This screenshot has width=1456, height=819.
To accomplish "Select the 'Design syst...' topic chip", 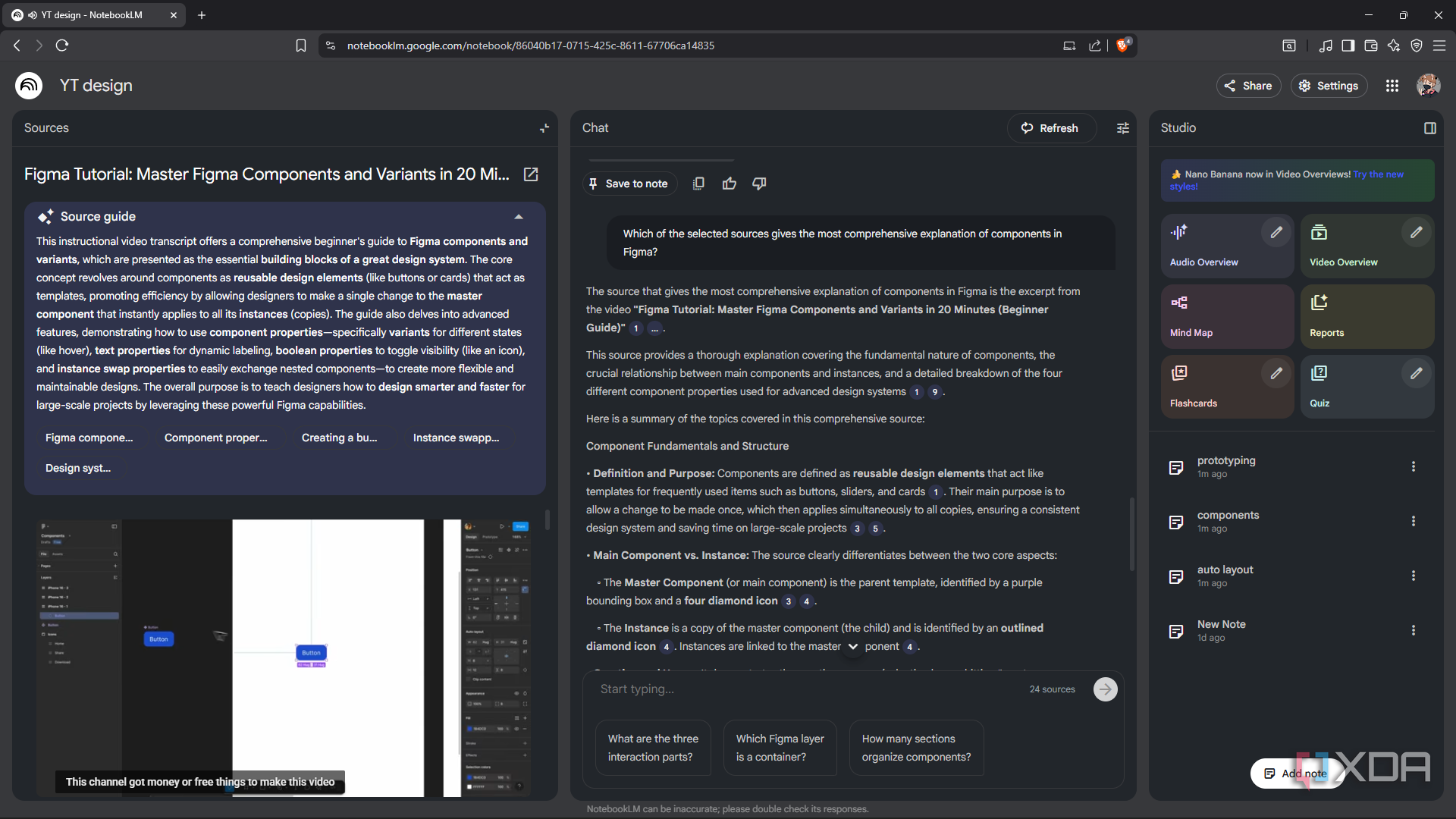I will click(x=78, y=468).
